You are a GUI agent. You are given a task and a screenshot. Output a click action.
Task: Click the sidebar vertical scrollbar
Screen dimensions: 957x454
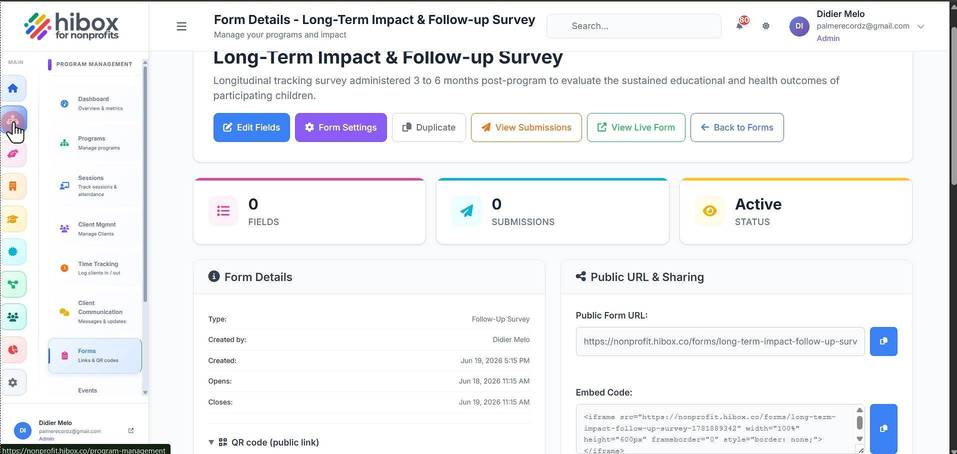[x=145, y=183]
